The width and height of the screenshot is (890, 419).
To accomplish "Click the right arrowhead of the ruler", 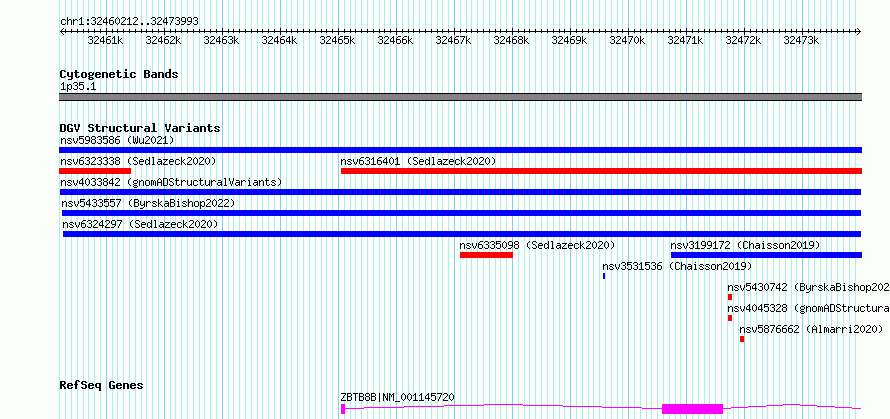I will pos(859,31).
